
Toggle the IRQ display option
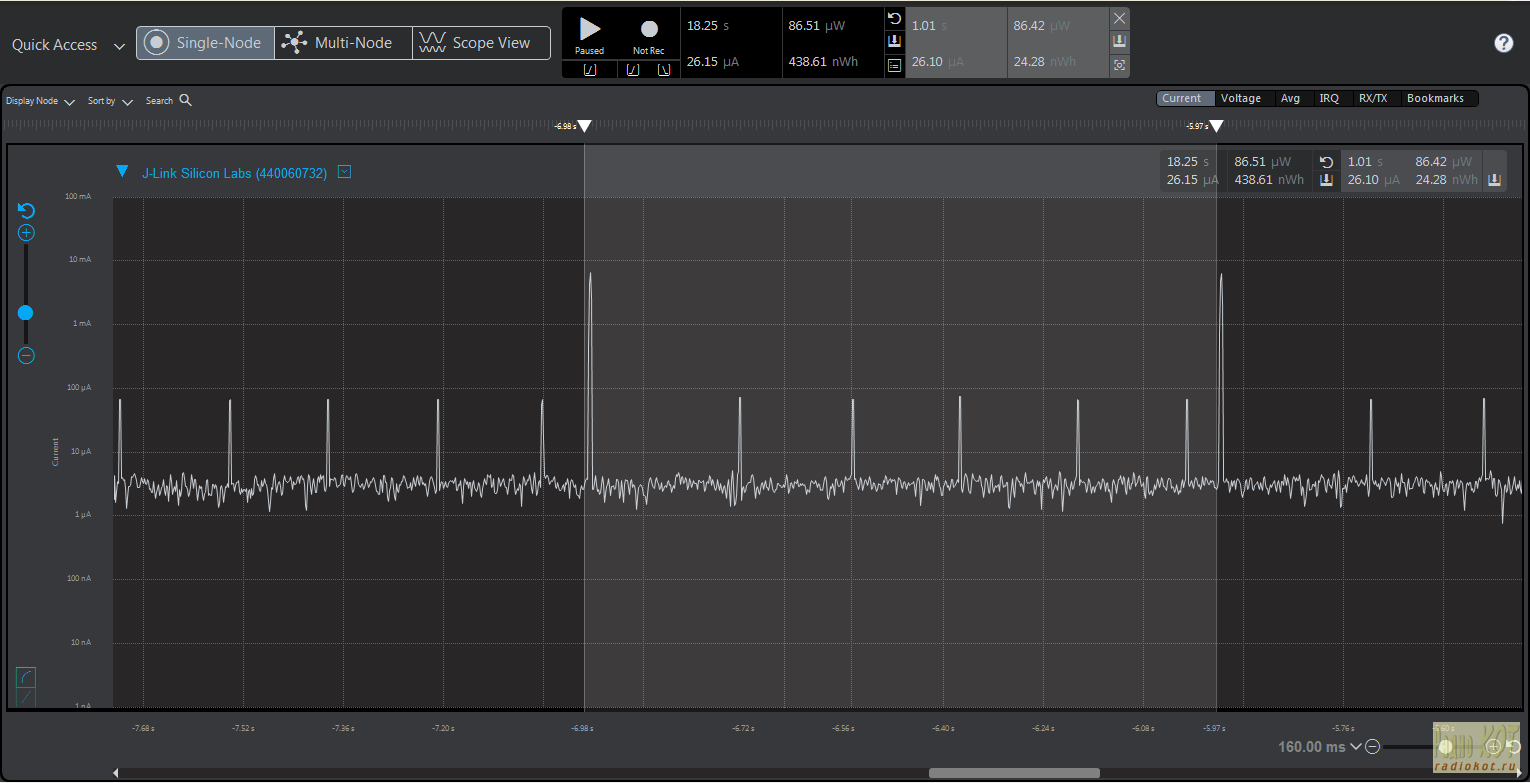pyautogui.click(x=1328, y=98)
